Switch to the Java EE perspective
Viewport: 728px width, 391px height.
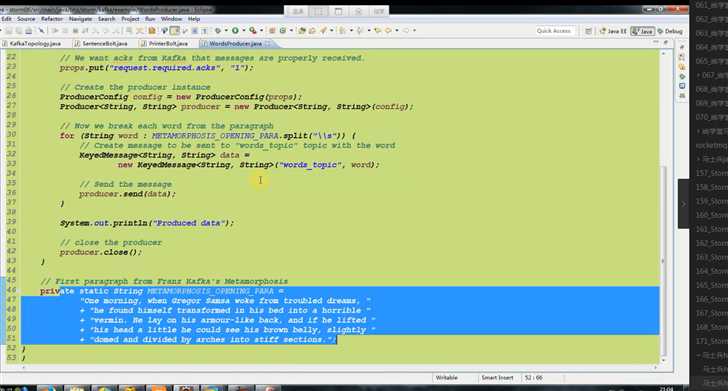[x=613, y=31]
